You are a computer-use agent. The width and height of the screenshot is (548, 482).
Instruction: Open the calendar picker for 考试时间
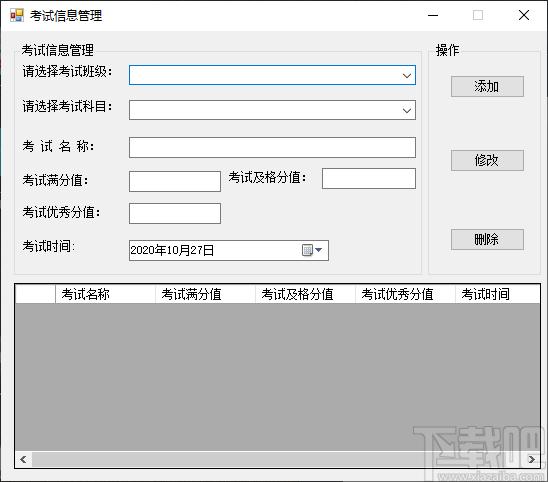[312, 250]
